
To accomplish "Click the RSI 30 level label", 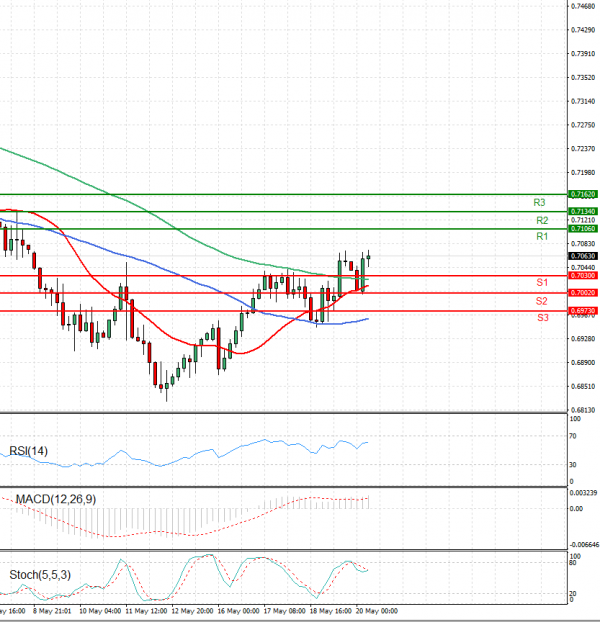I will [573, 465].
